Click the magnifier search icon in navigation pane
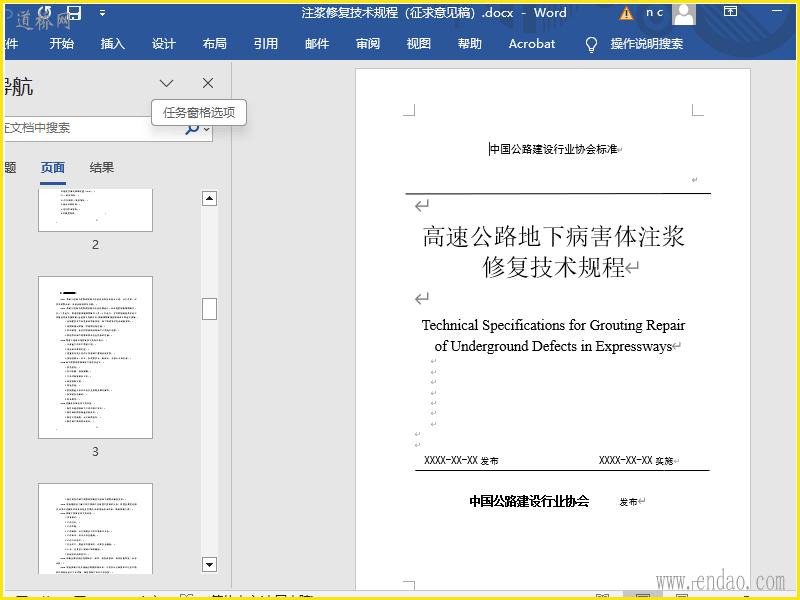The image size is (800, 600). tap(192, 129)
